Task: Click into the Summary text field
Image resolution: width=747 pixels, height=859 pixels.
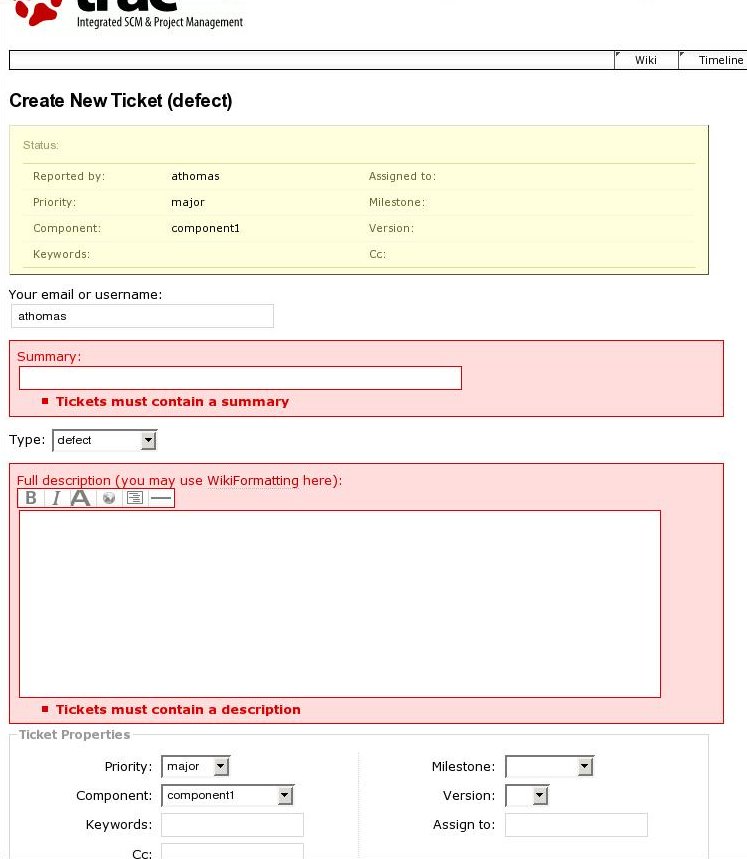Action: coord(240,378)
